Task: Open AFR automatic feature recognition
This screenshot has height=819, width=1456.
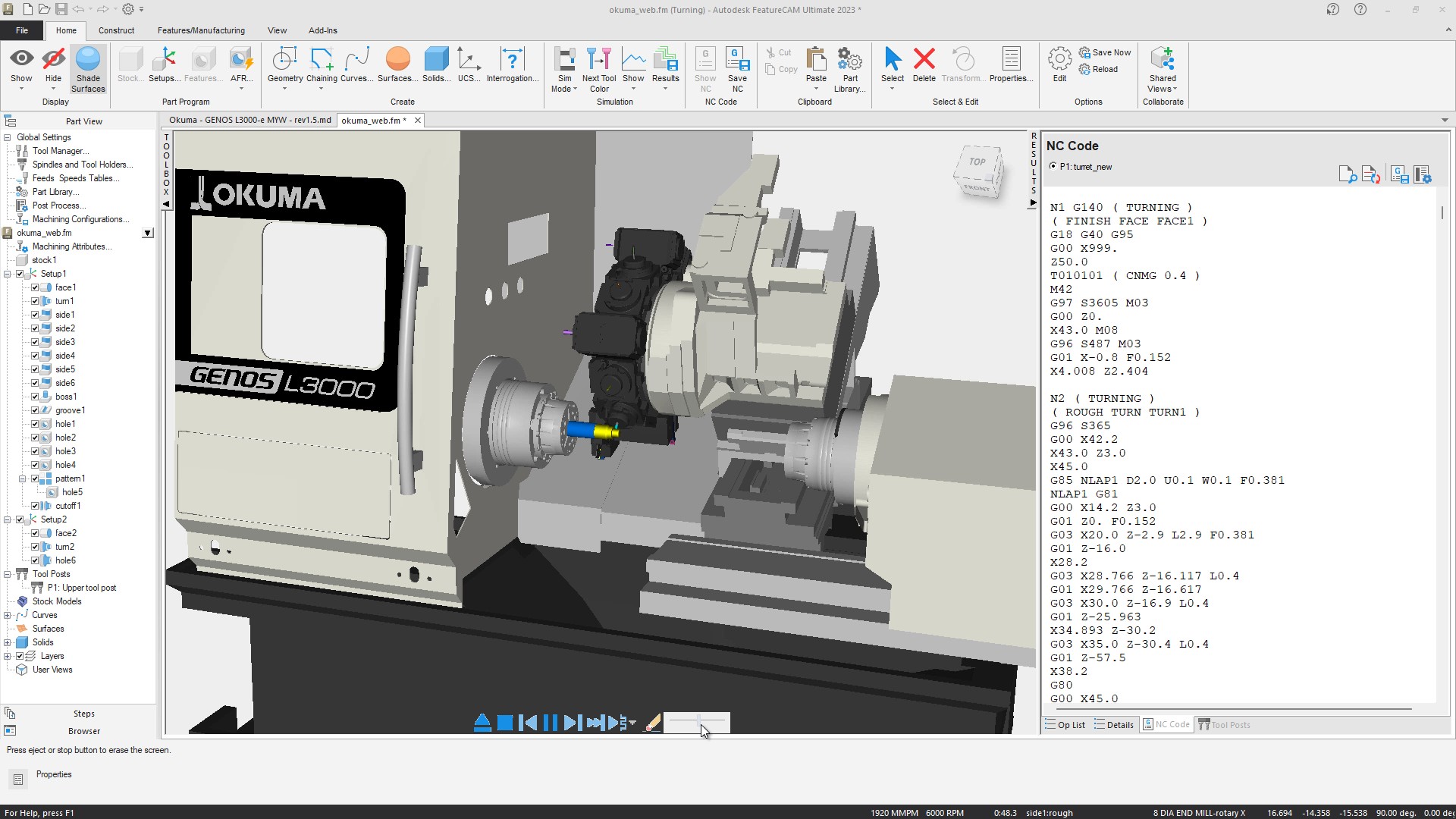Action: click(x=241, y=67)
